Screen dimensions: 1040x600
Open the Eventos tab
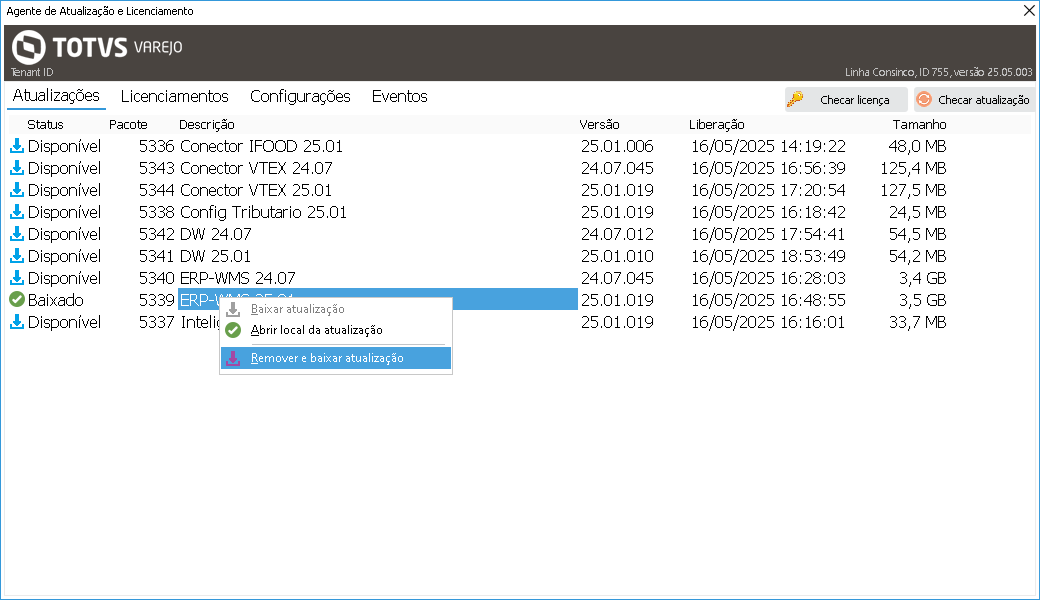click(399, 97)
